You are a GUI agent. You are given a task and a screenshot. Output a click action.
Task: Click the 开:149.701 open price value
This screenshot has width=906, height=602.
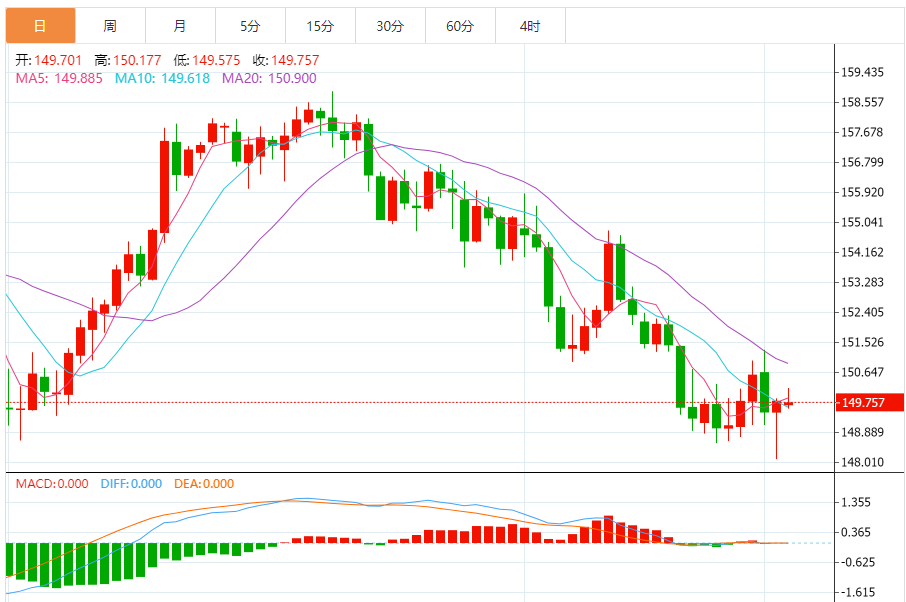(x=49, y=60)
